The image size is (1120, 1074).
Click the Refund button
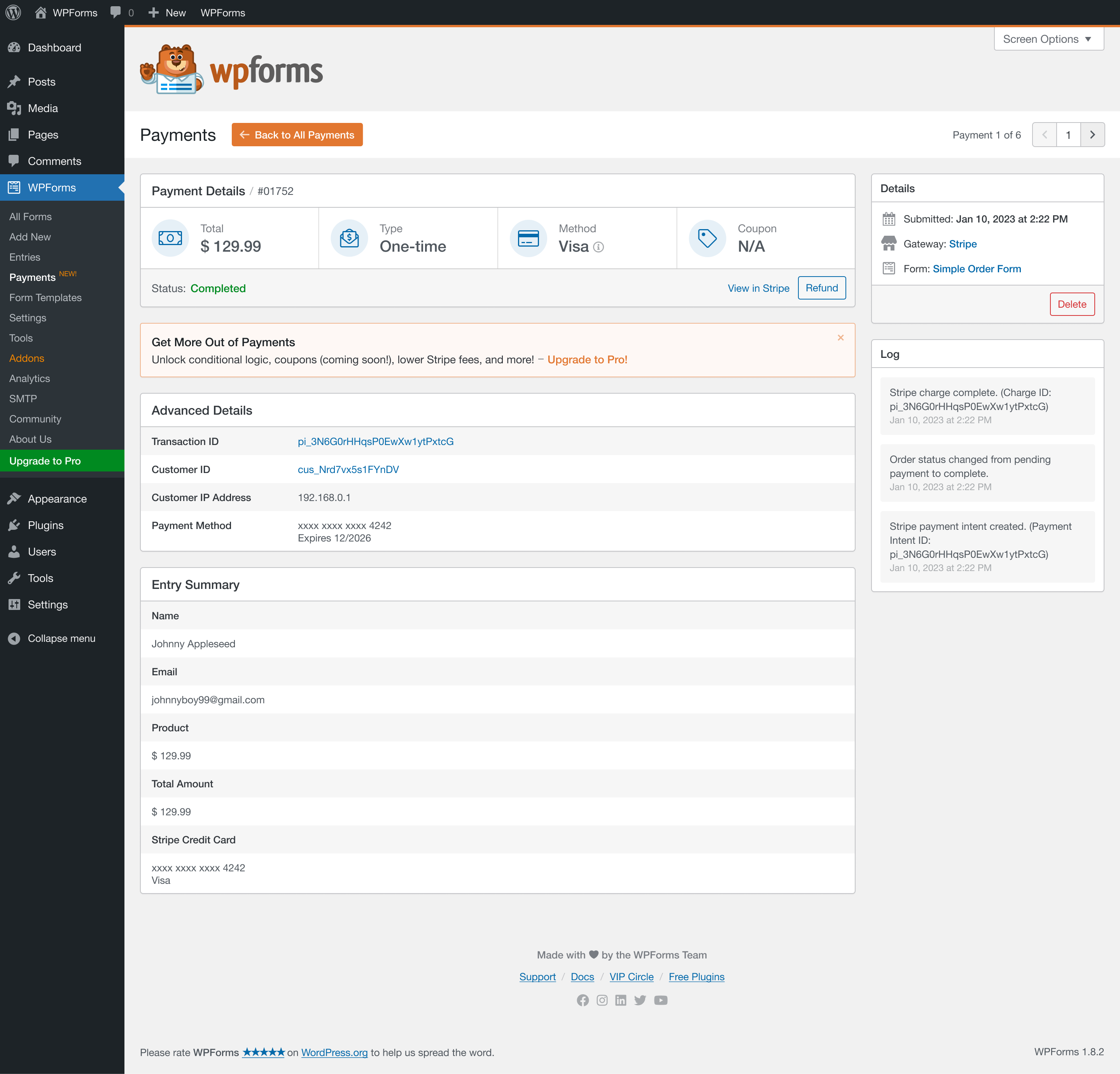coord(822,288)
